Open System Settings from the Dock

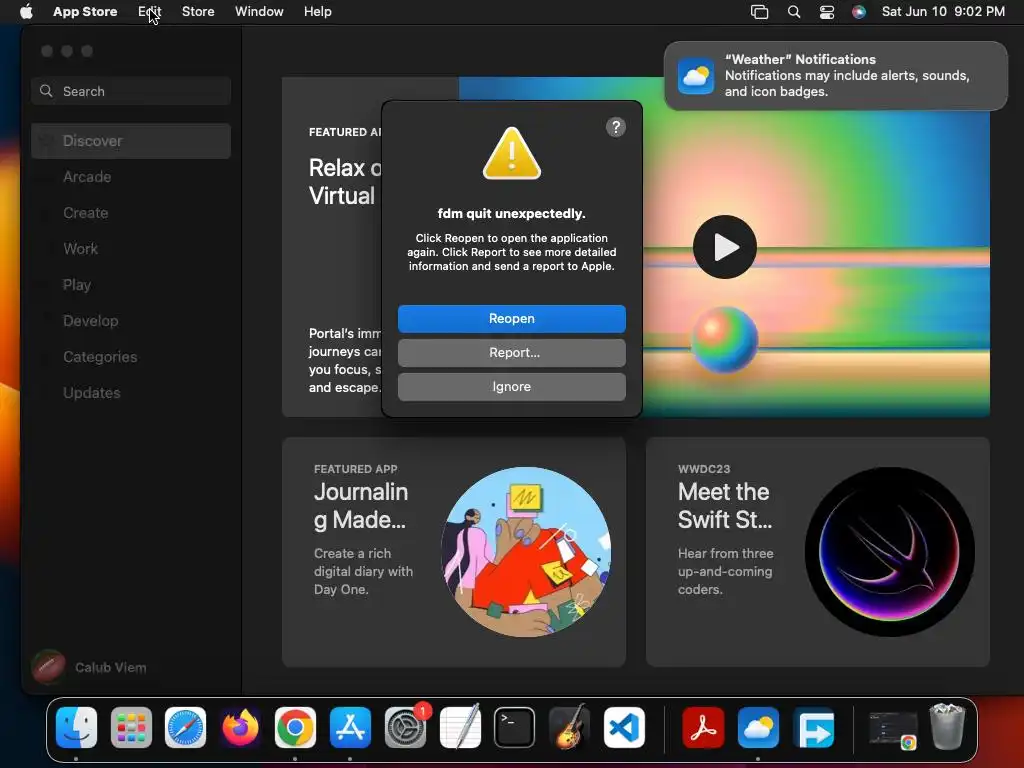[405, 727]
